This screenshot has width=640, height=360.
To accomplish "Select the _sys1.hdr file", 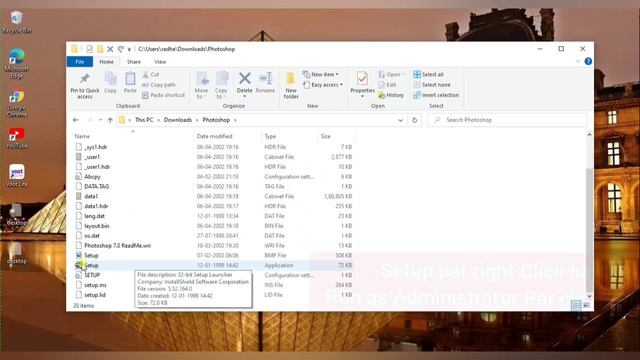I will 213,147.
